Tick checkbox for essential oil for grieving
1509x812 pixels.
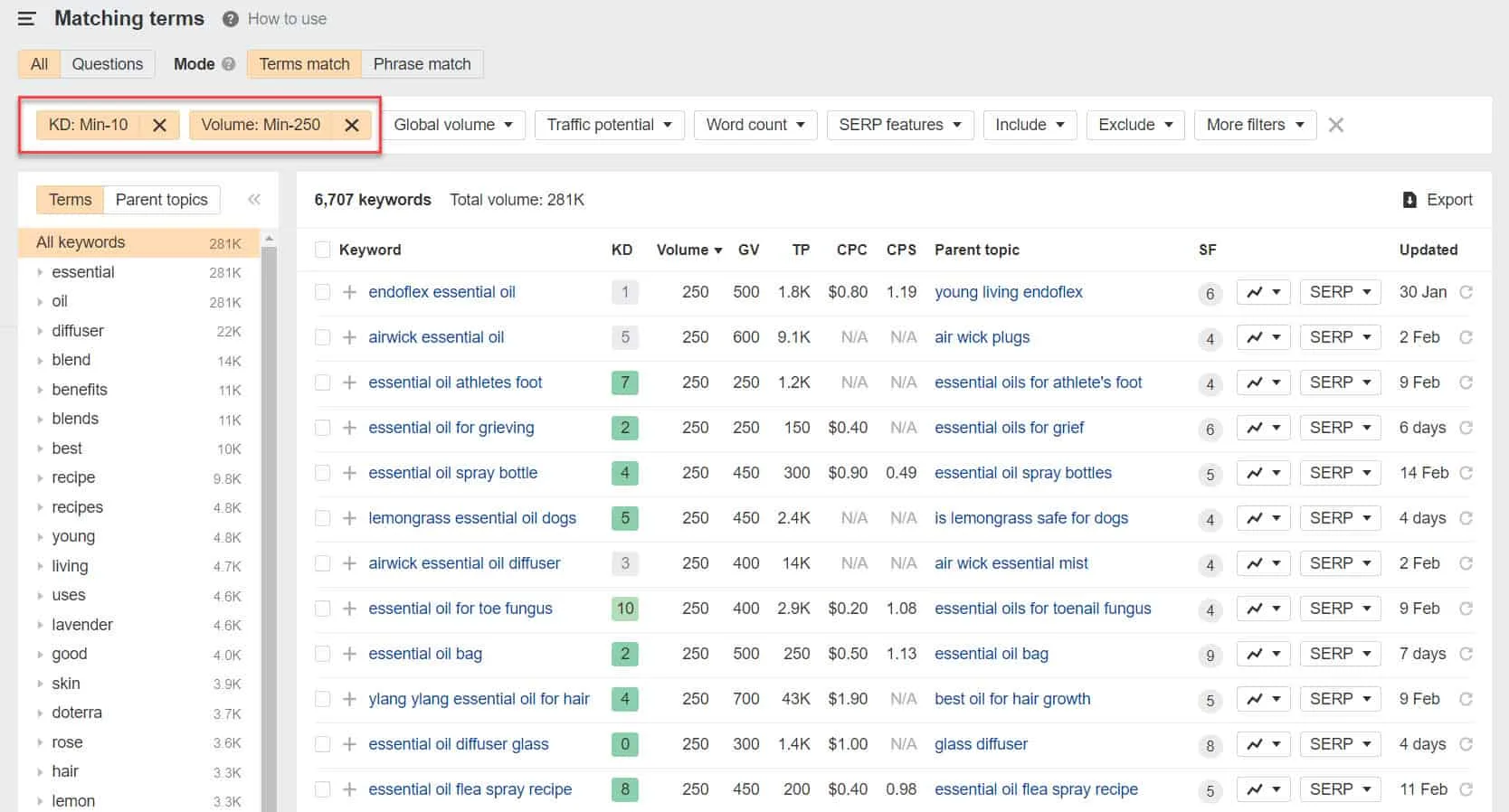322,428
